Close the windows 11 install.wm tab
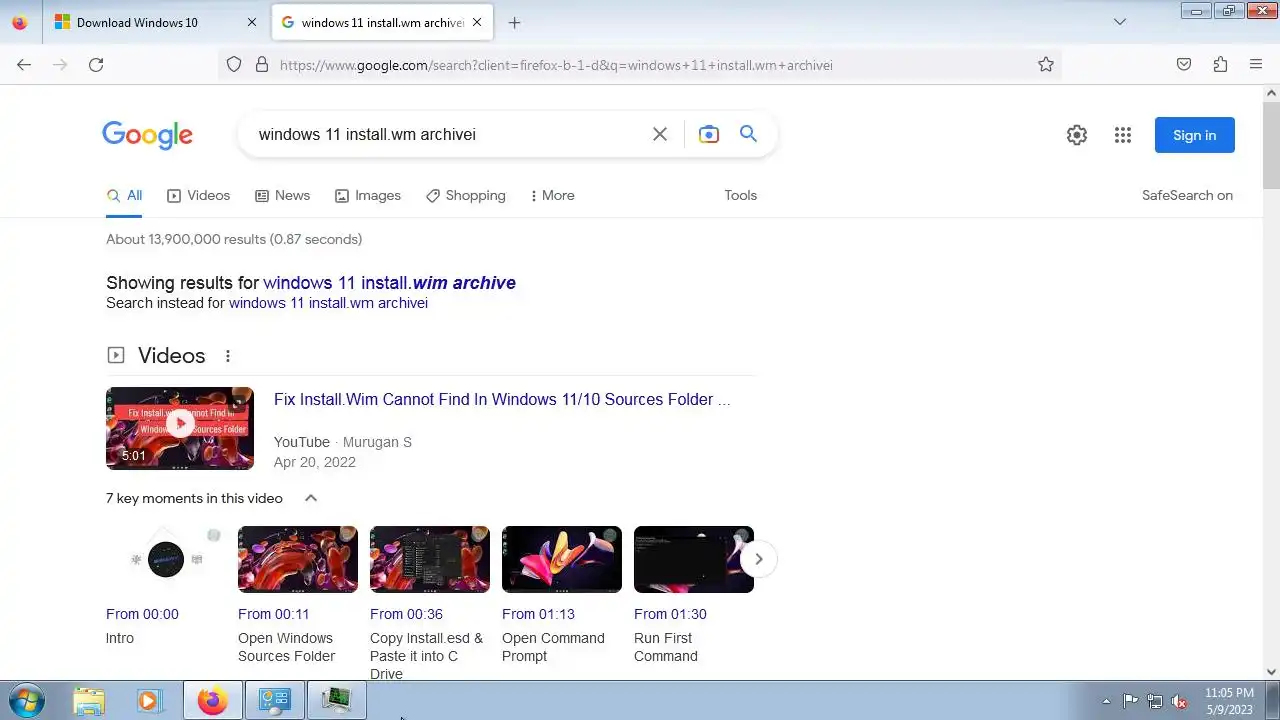This screenshot has width=1280, height=720. tap(477, 22)
